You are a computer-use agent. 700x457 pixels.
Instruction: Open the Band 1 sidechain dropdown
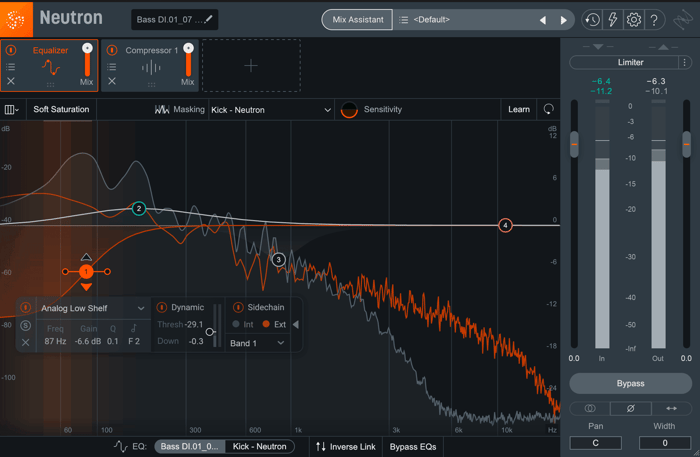[x=257, y=343]
